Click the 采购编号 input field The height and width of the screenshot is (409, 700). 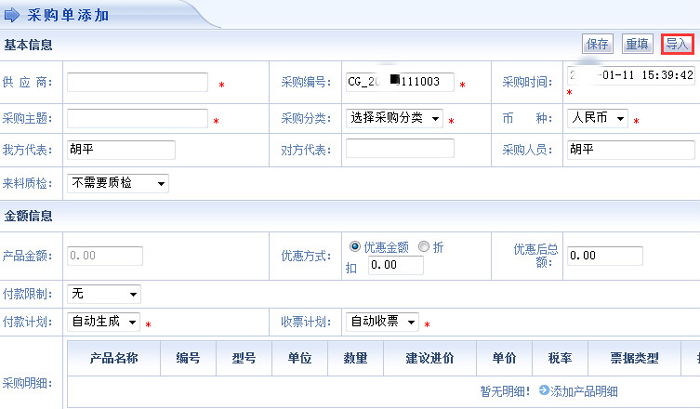point(400,82)
